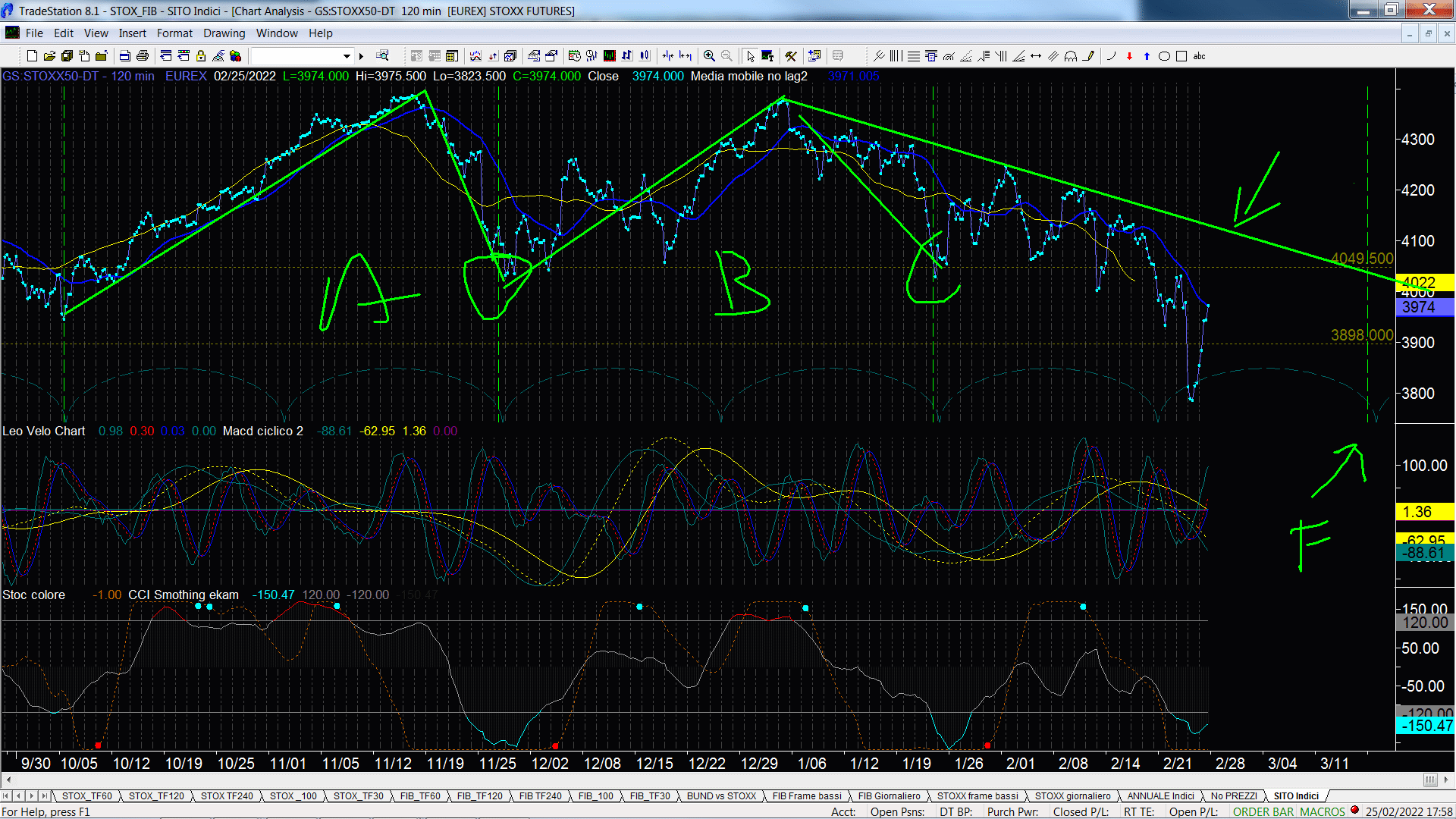1456x819 pixels.
Task: Click the 3974 price label on axis
Action: point(1425,307)
